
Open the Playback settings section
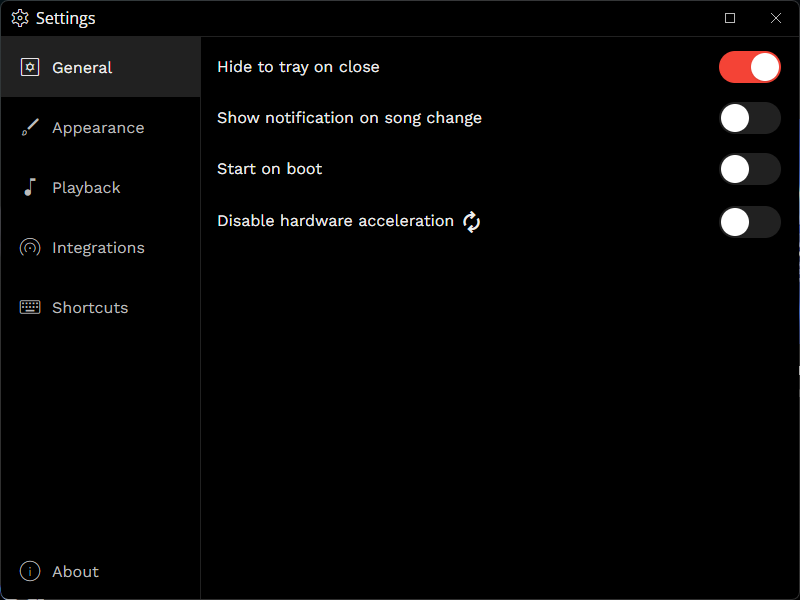point(86,188)
